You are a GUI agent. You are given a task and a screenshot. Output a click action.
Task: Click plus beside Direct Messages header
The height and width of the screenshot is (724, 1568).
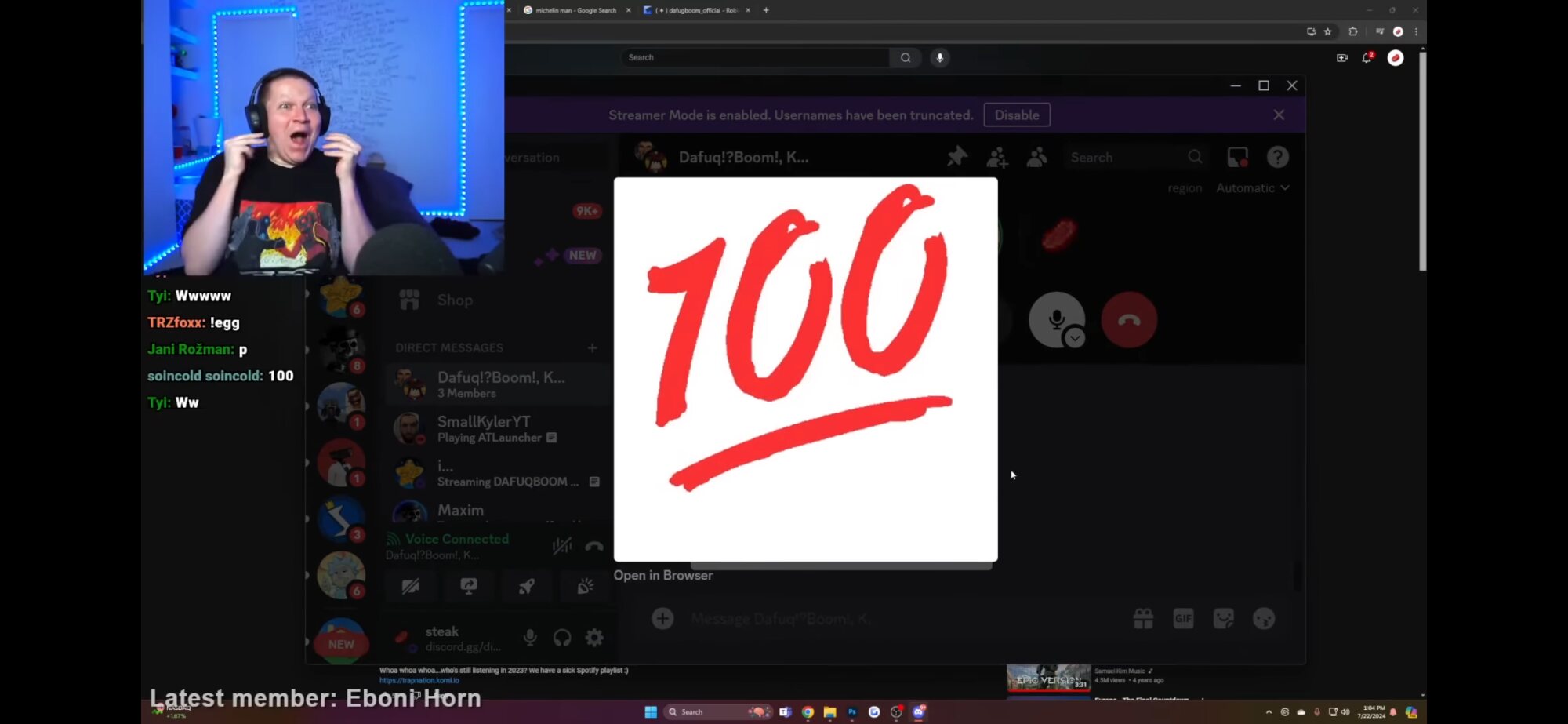[x=592, y=347]
